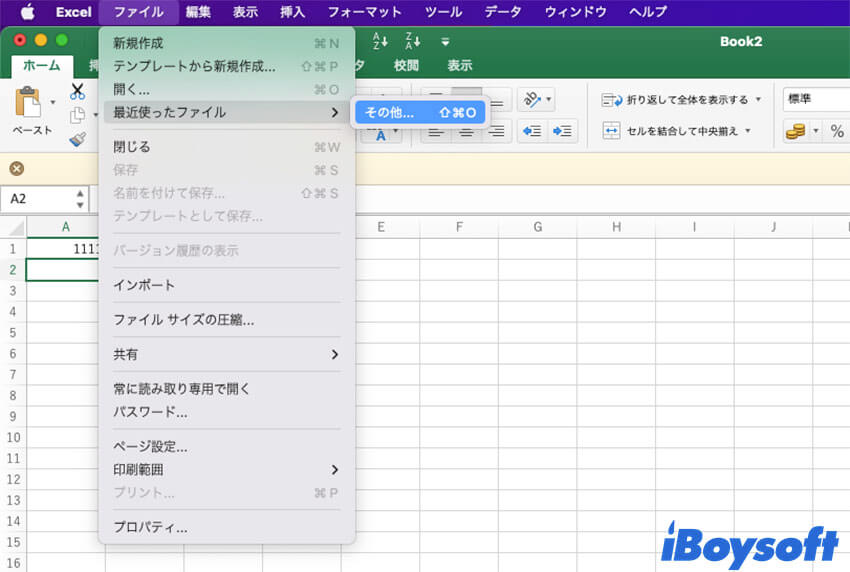Switch to the 校閲 ribbon tab
This screenshot has height=572, width=850.
[406, 66]
